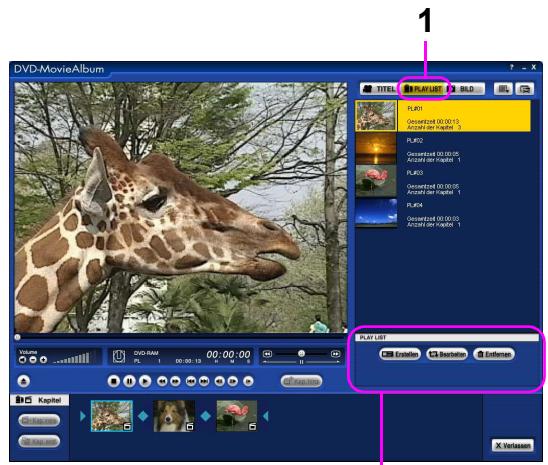Screen dimensions: 548x465
Task: Click the playback speed slider knob
Action: pos(301,354)
